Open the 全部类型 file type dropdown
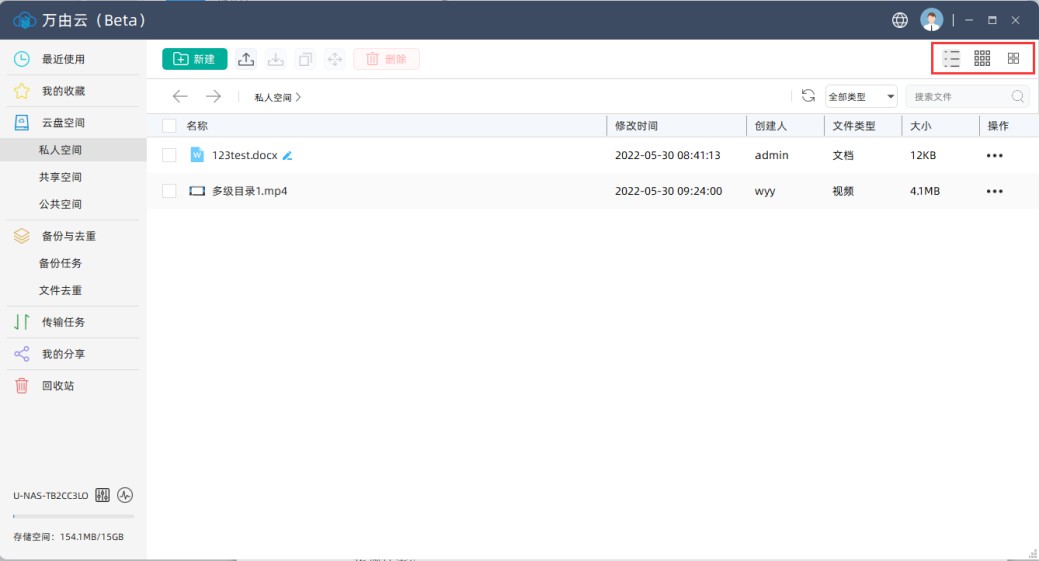The image size is (1039, 561). click(x=861, y=97)
